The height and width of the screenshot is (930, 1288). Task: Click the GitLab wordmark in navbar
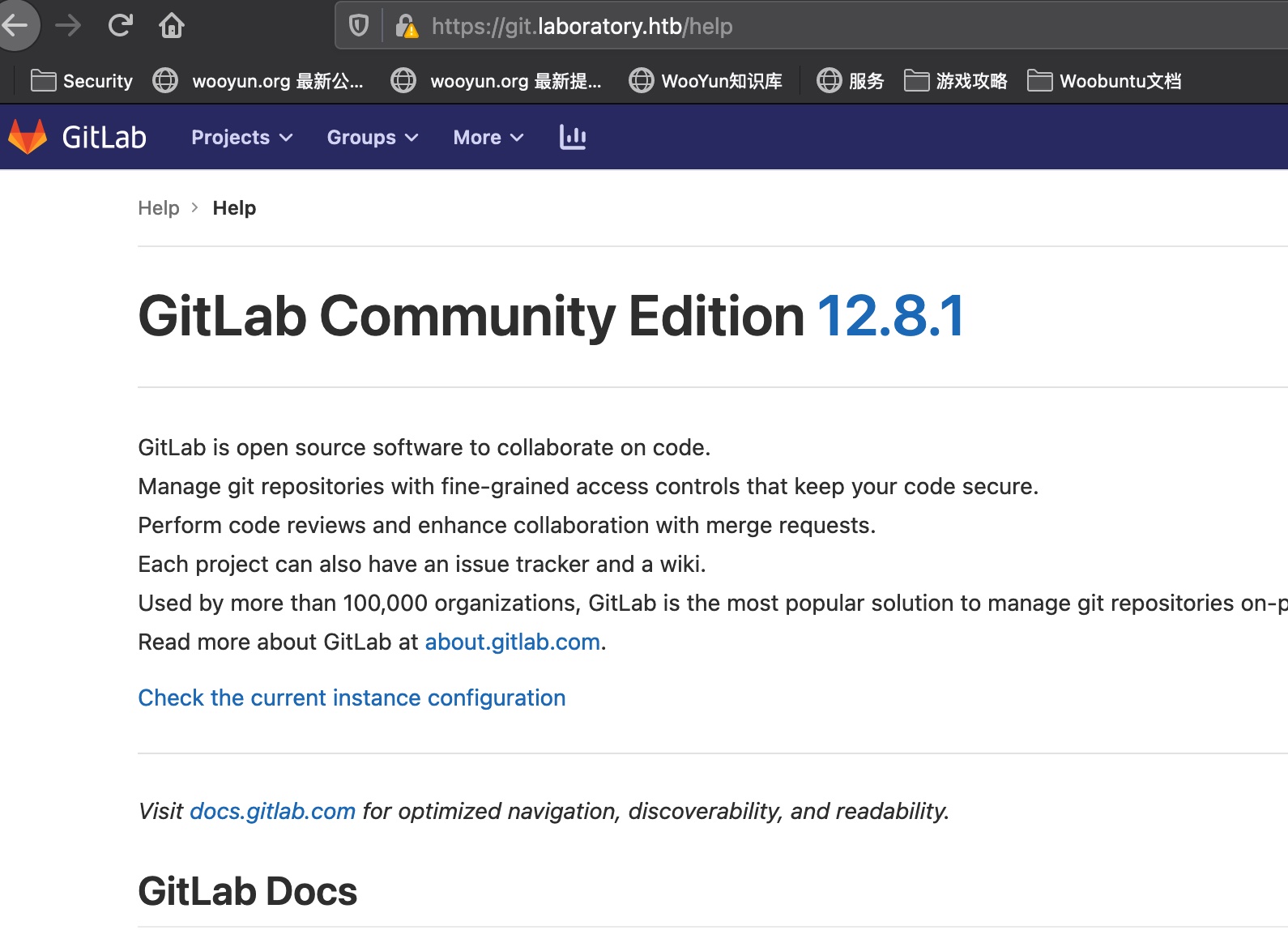[x=104, y=138]
